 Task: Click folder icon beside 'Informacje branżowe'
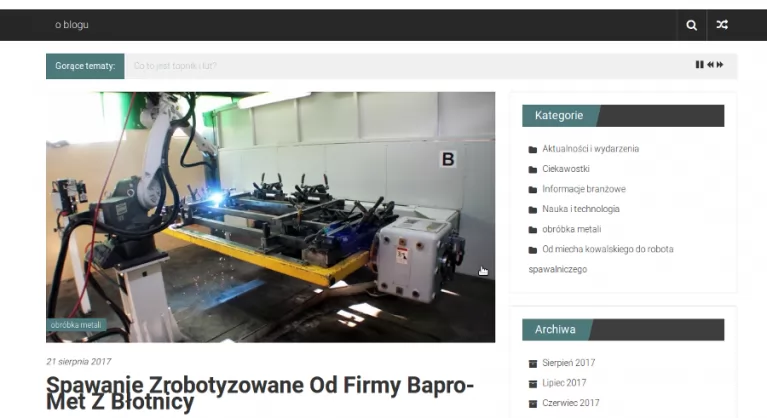point(533,190)
